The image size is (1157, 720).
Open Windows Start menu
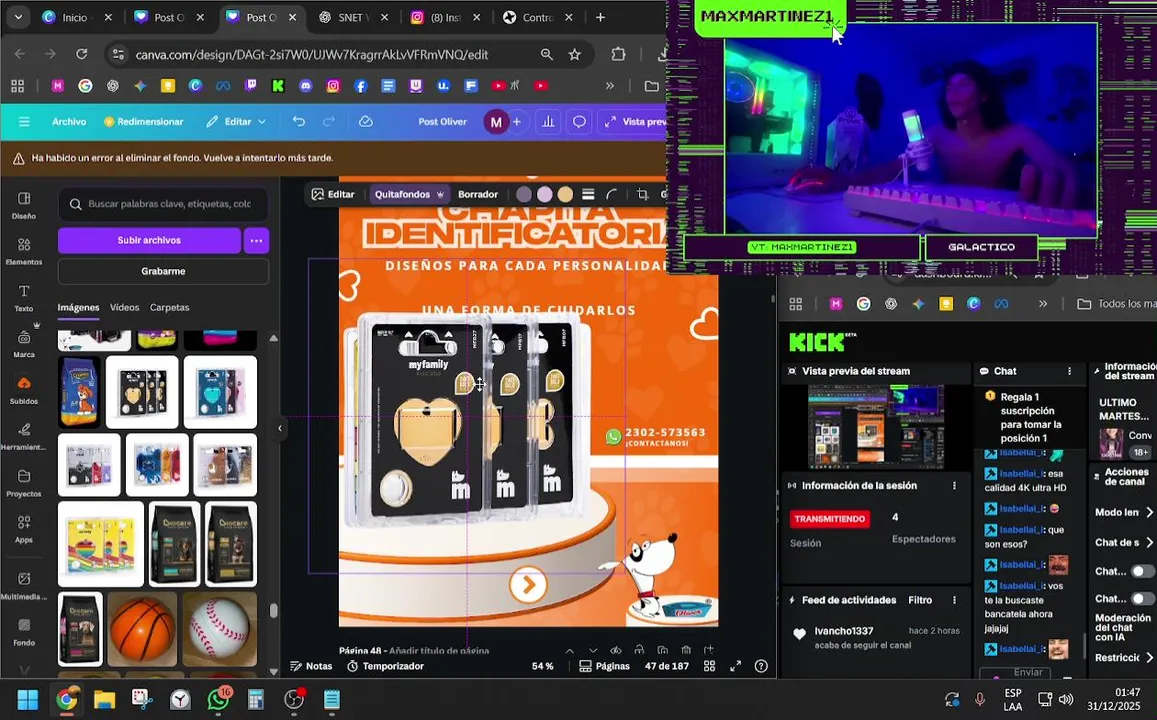click(28, 699)
